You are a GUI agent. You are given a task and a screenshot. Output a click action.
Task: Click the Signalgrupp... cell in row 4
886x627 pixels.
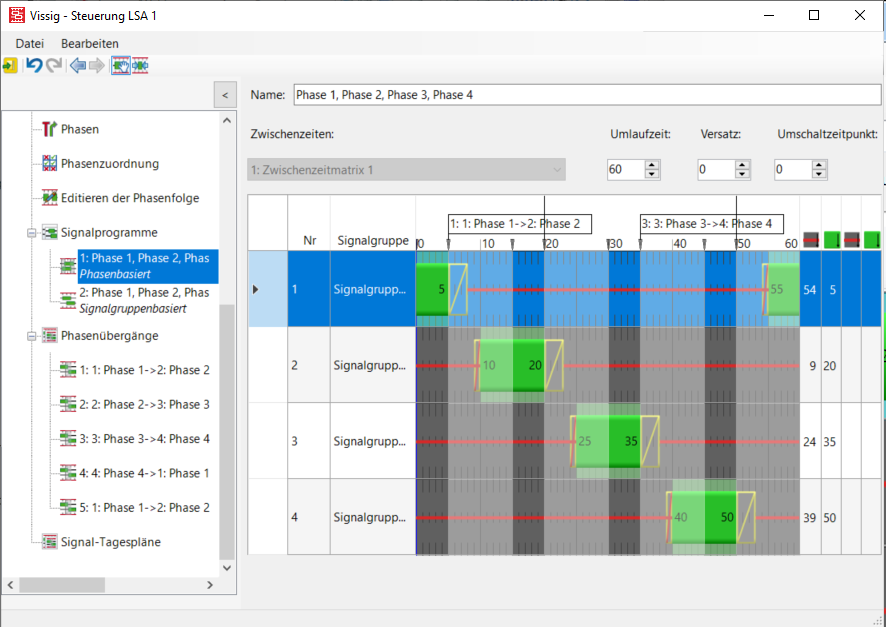[x=373, y=517]
